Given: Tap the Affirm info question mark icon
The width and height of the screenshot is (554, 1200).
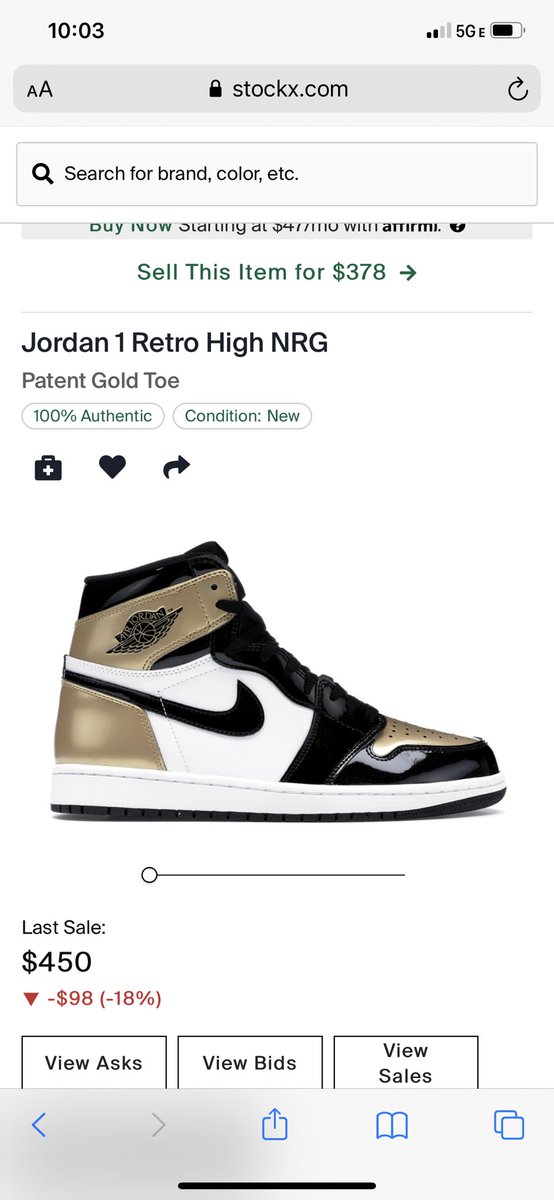Looking at the screenshot, I should point(457,226).
